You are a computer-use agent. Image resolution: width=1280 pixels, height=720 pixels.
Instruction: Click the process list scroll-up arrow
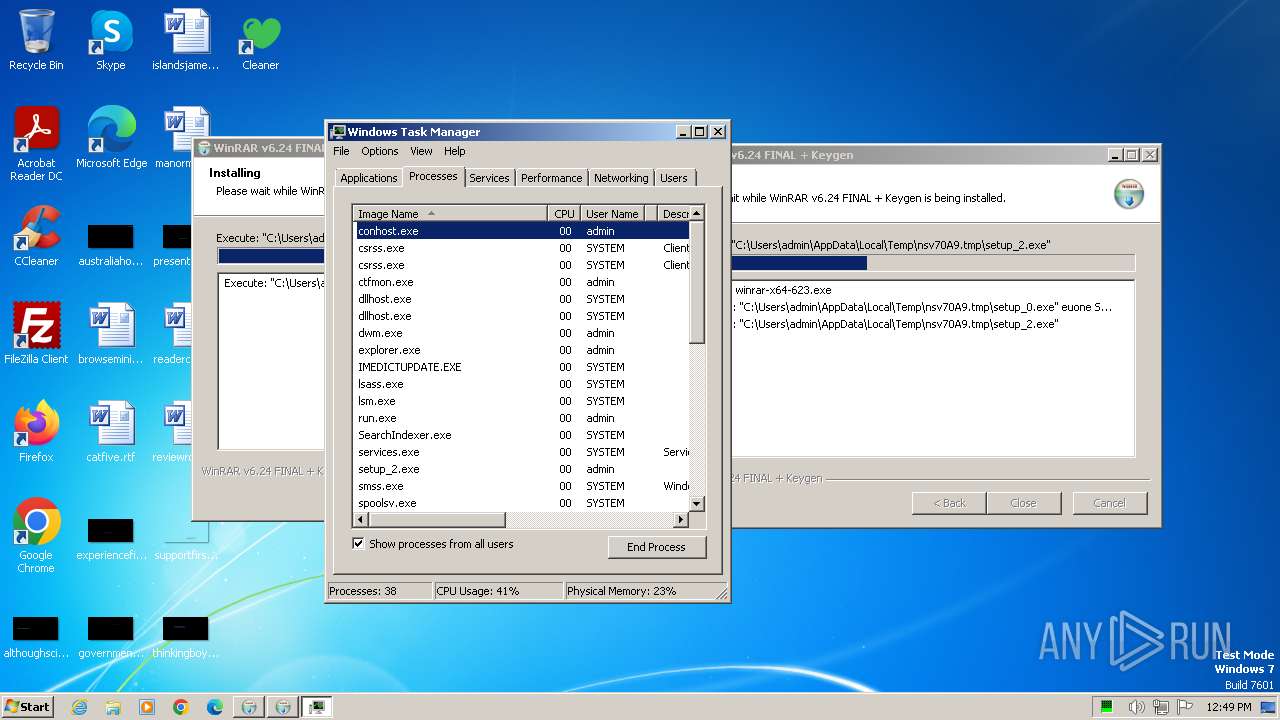[x=697, y=213]
